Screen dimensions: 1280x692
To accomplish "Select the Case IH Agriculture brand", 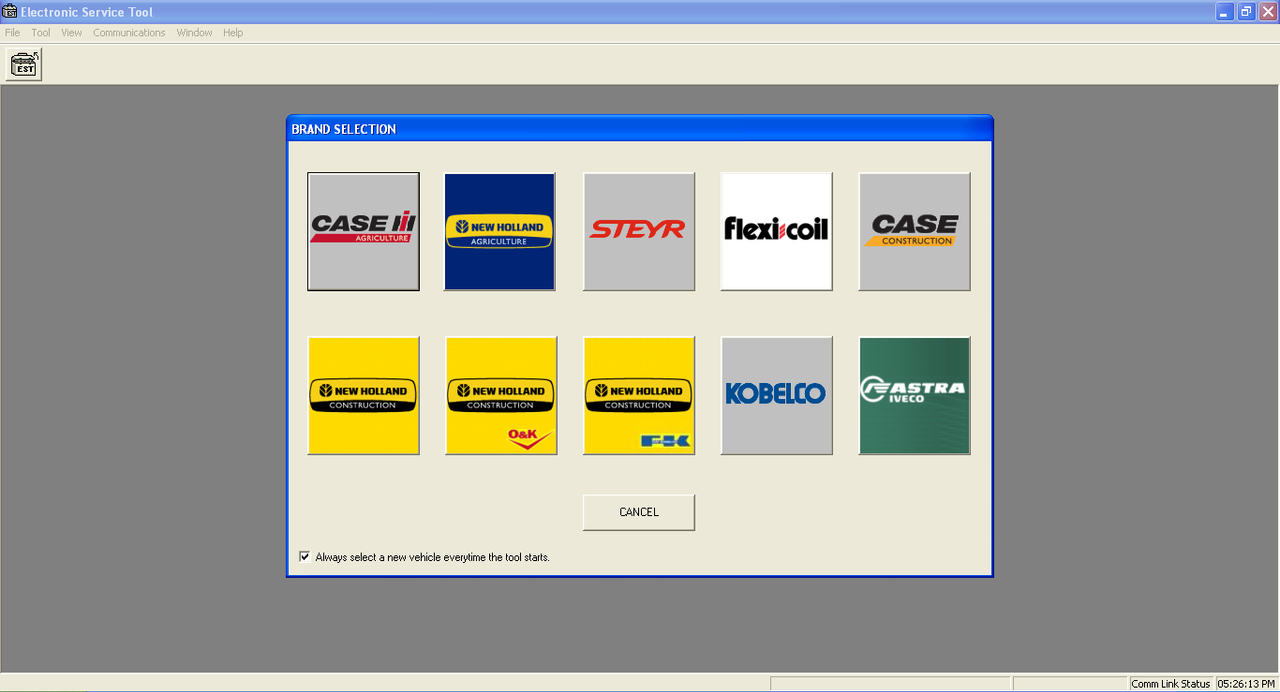I will [x=363, y=231].
